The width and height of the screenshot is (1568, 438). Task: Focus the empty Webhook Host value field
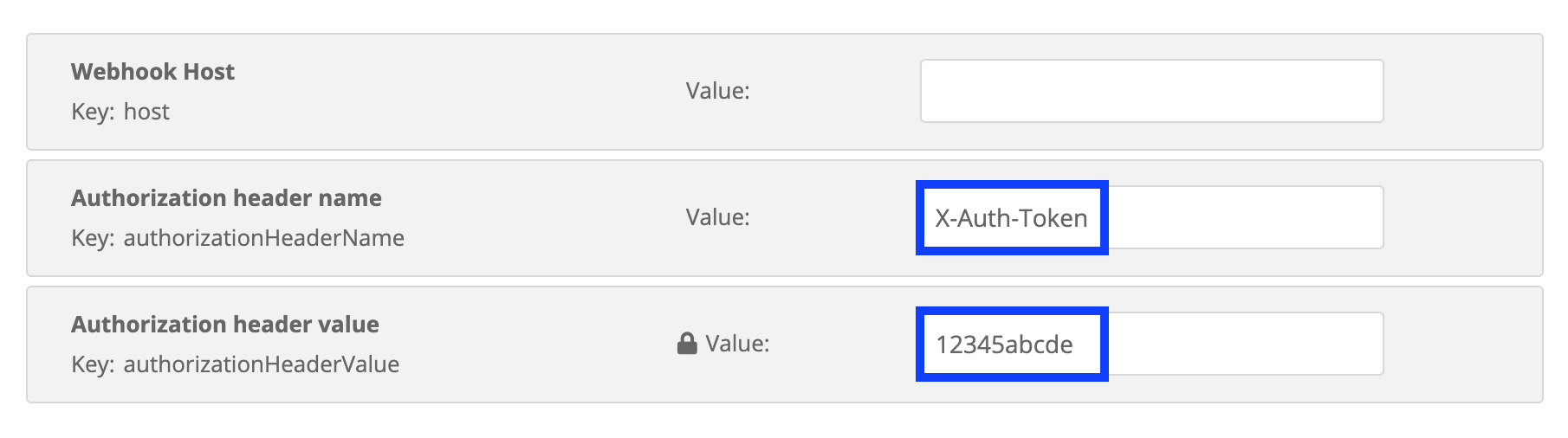tap(1151, 91)
